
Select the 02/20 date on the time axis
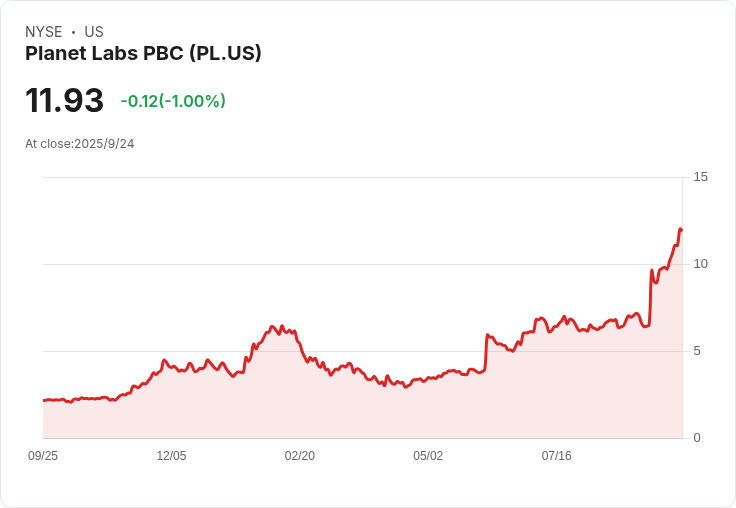click(299, 456)
